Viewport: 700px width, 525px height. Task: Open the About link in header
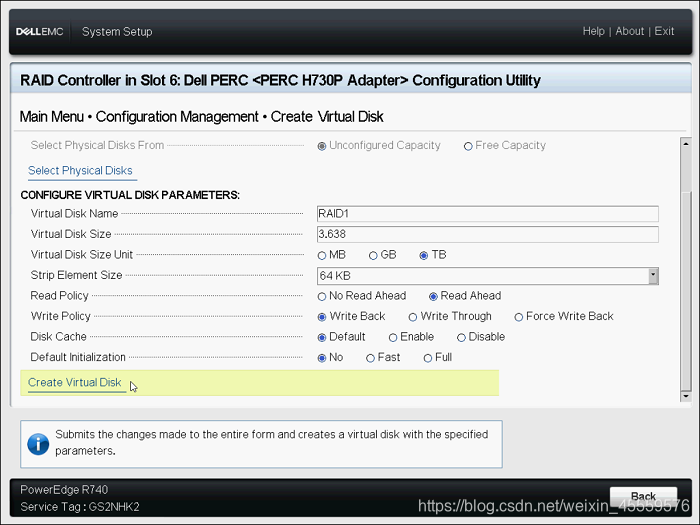click(629, 31)
